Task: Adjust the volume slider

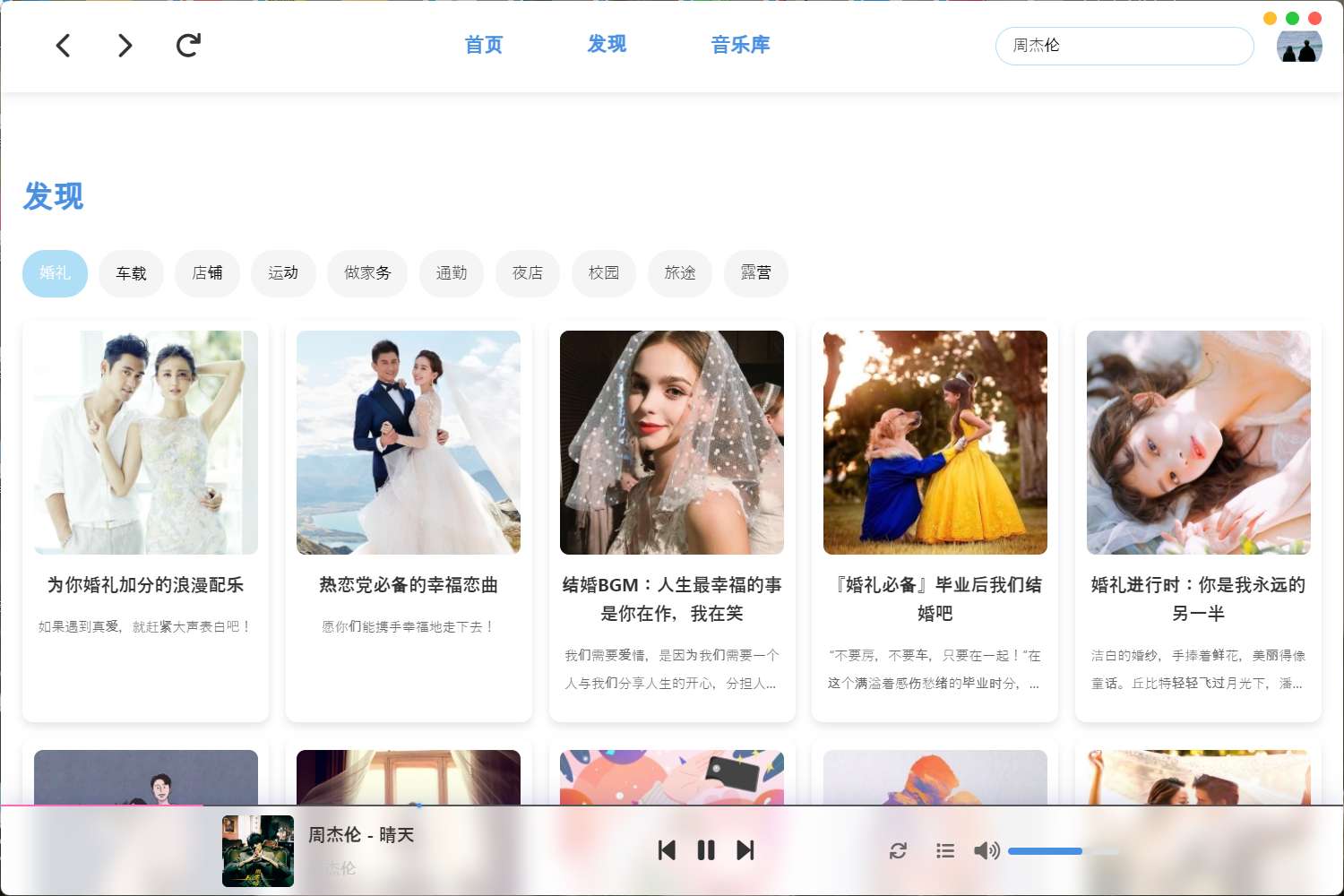Action: (x=1064, y=851)
